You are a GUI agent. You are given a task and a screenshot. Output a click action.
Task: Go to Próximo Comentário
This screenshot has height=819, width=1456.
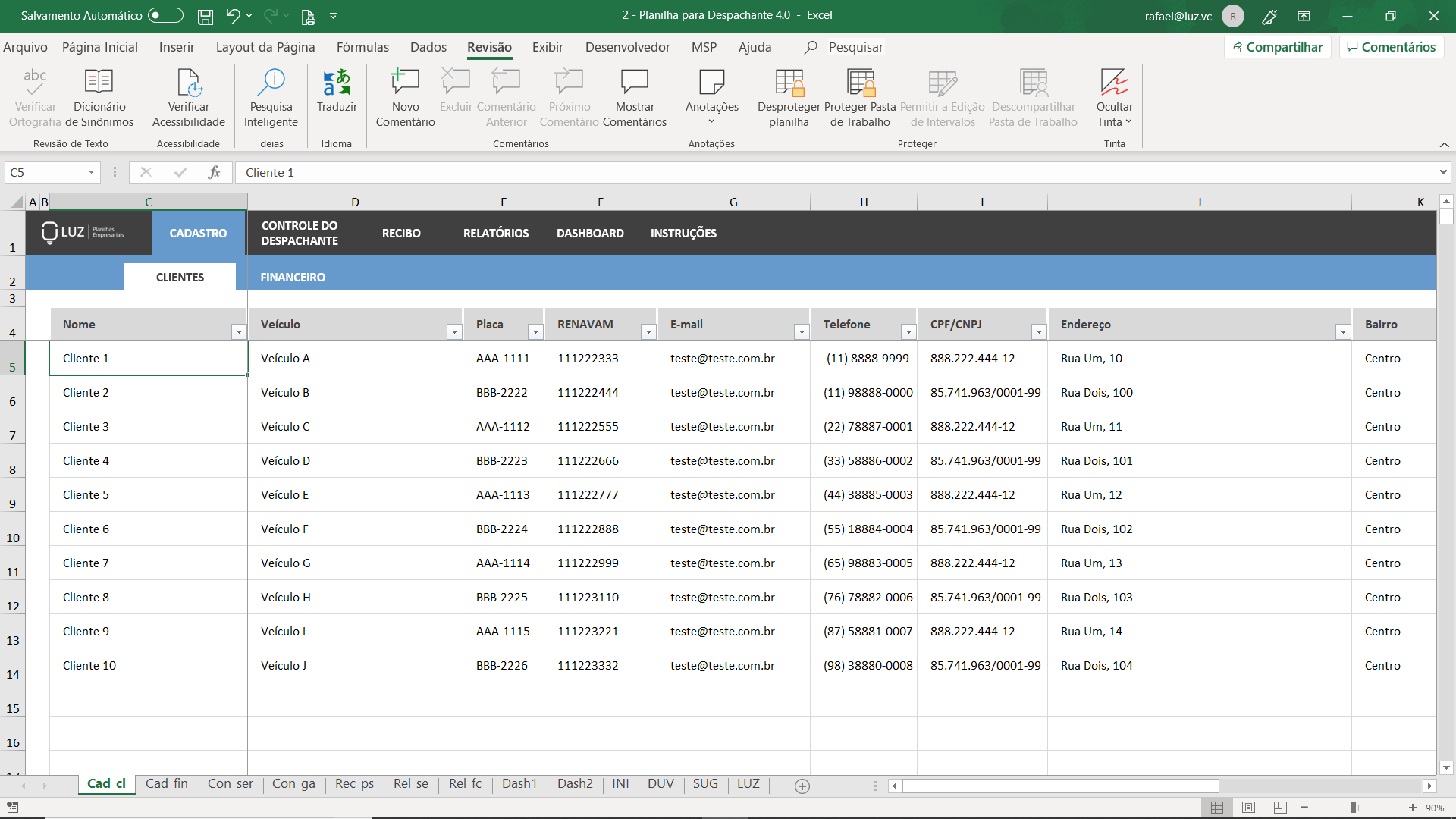570,99
